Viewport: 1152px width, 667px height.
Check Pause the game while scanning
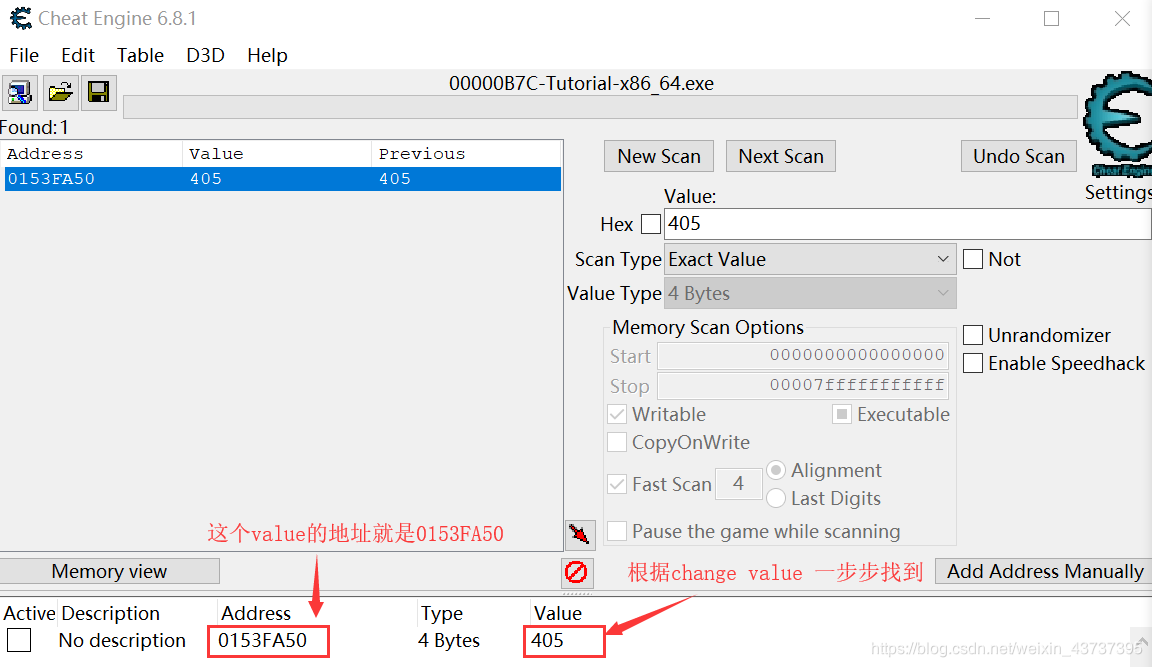617,531
